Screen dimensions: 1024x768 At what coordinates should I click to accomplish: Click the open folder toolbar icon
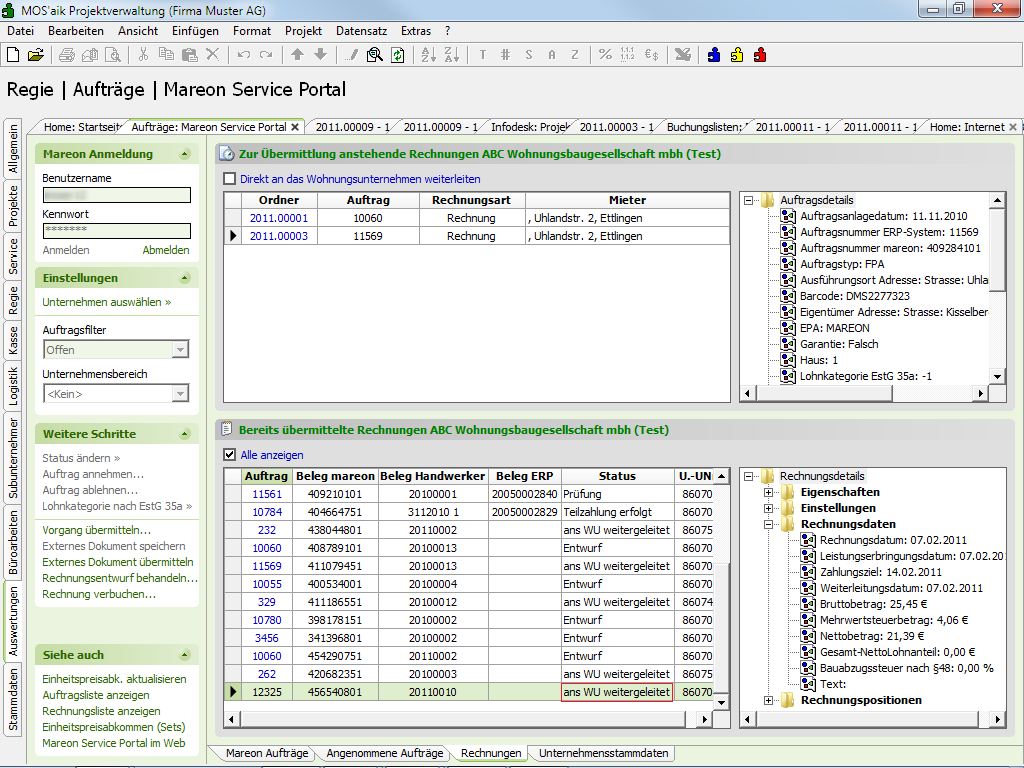(x=36, y=55)
